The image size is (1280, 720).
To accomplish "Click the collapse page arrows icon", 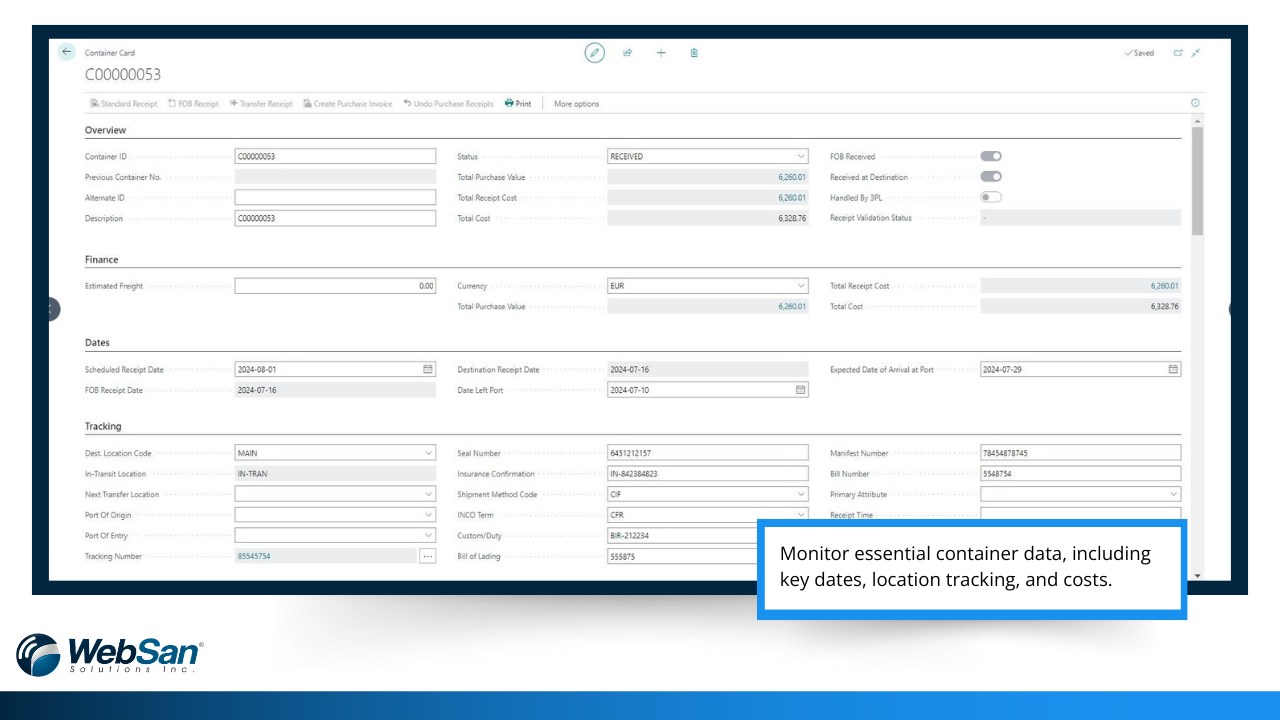I will [x=1195, y=53].
